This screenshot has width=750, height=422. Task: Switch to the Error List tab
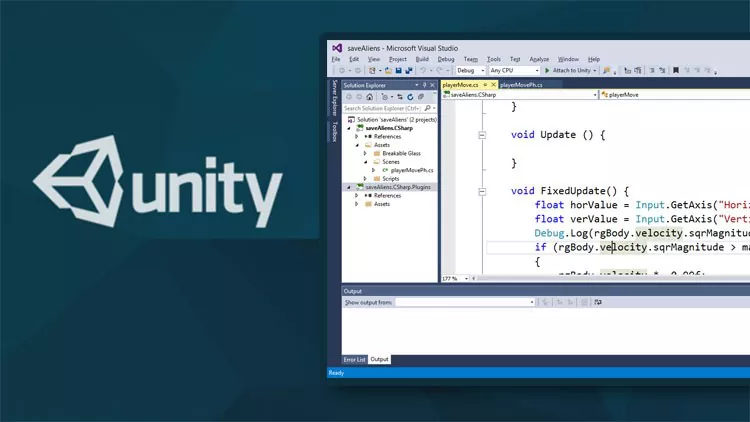pyautogui.click(x=354, y=359)
